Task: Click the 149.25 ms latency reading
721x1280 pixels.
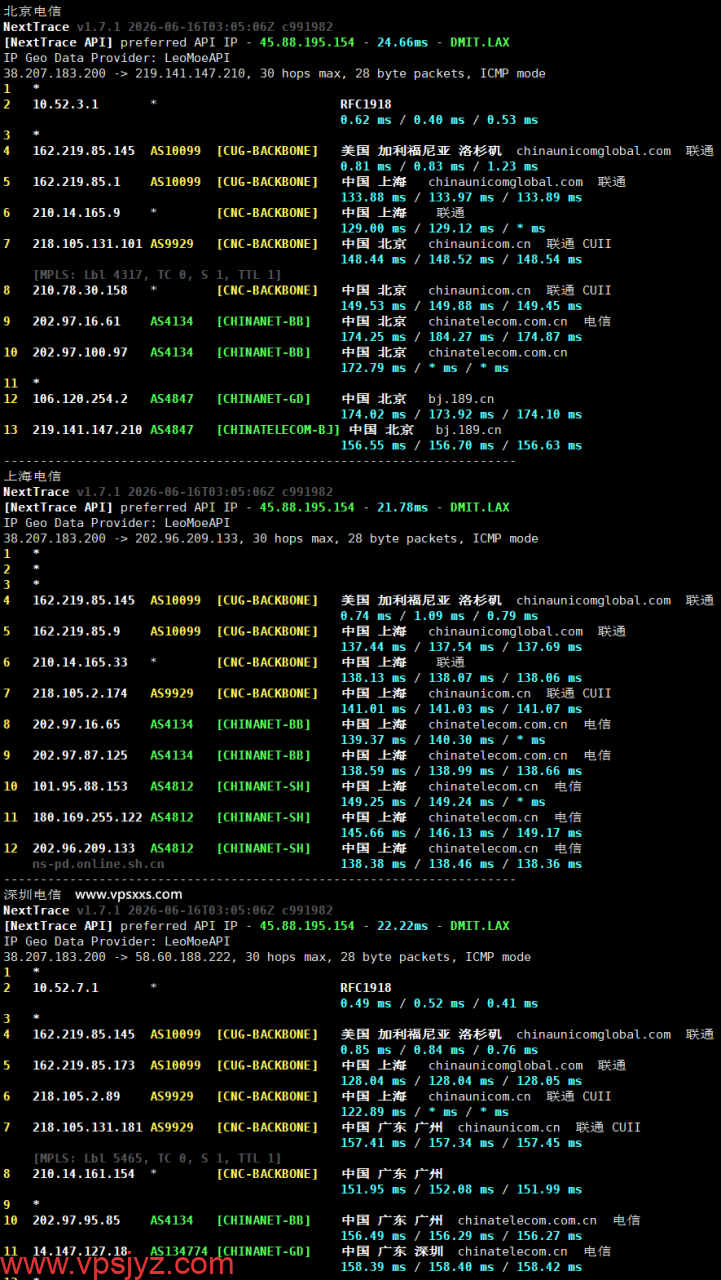Action: pyautogui.click(x=374, y=801)
